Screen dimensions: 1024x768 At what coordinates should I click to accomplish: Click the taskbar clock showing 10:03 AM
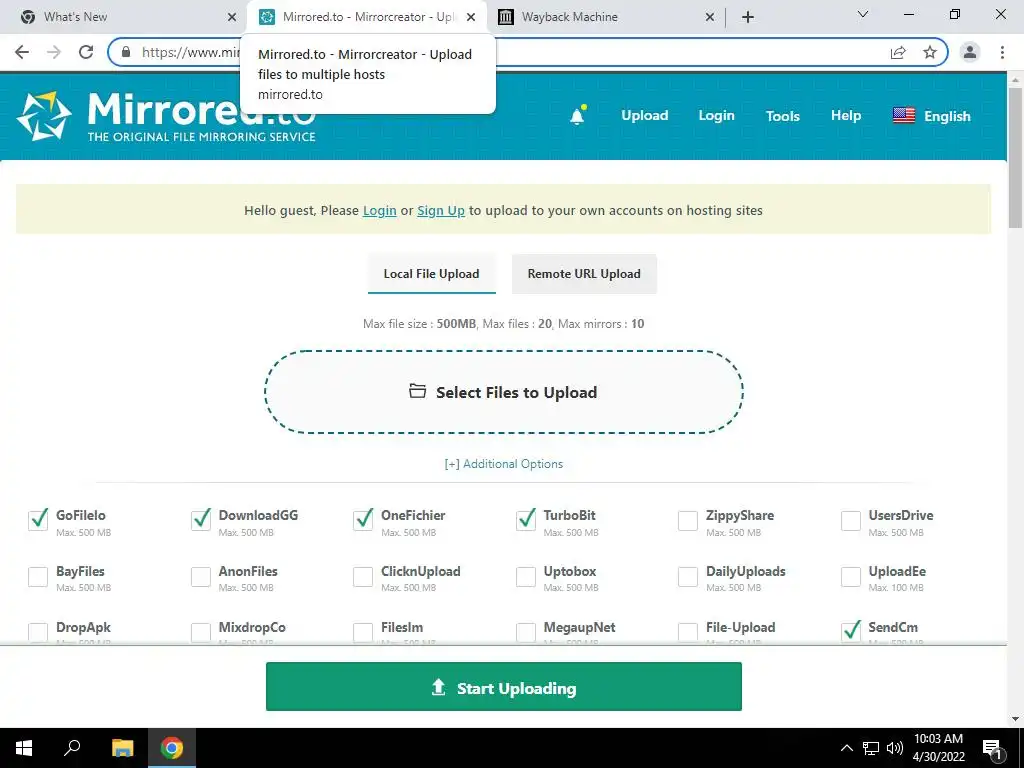point(938,748)
